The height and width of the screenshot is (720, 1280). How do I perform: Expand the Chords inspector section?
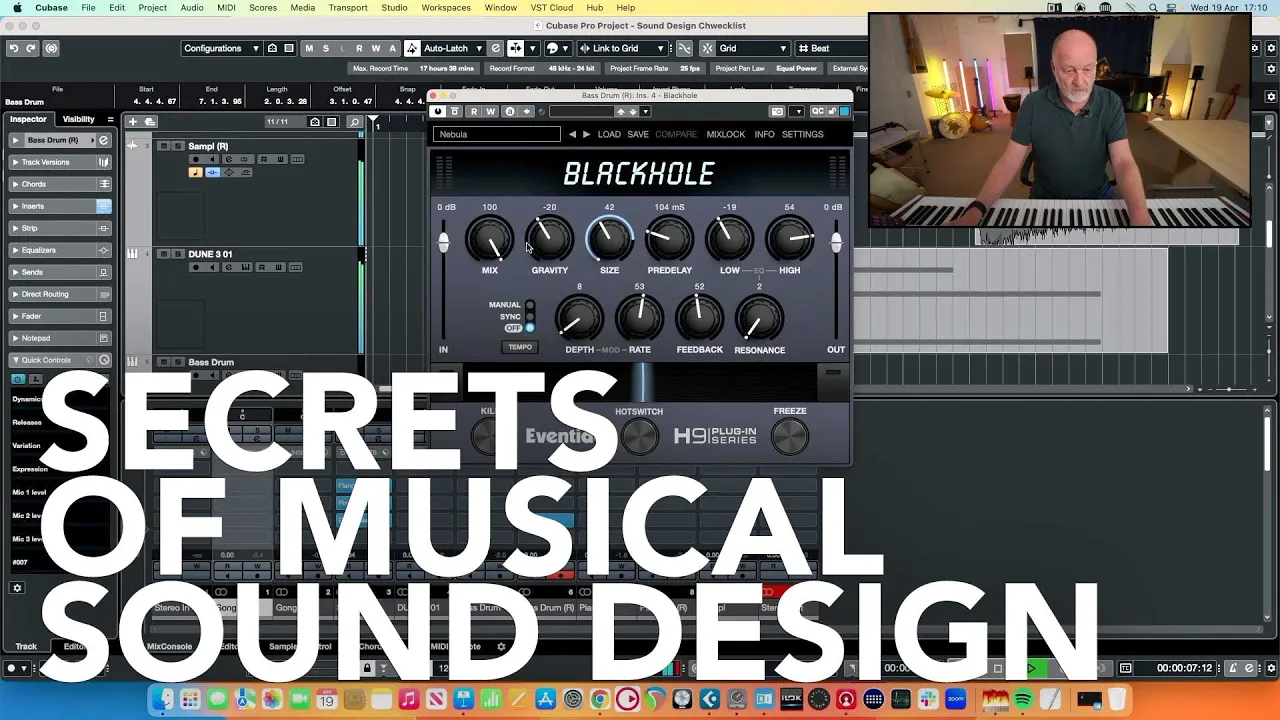[16, 184]
